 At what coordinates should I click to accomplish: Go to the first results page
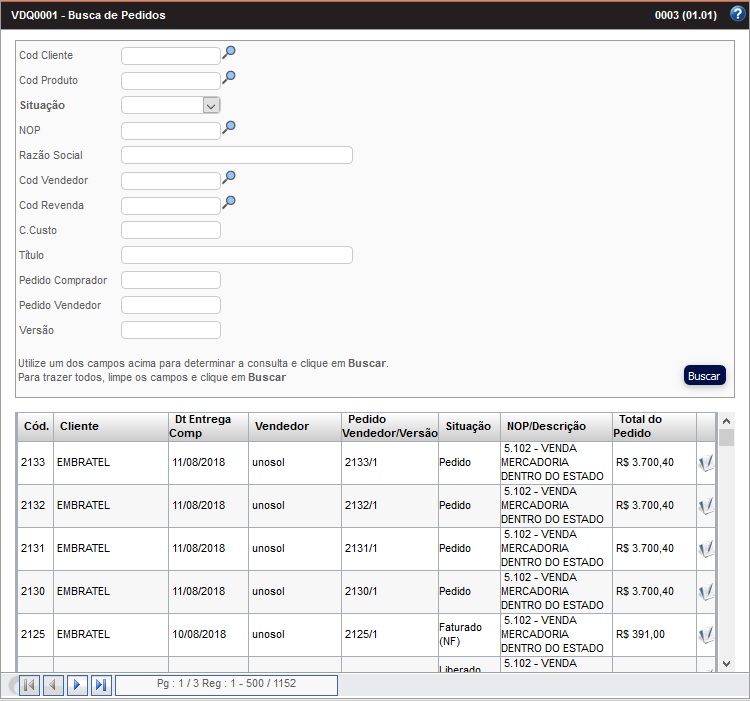[29, 685]
